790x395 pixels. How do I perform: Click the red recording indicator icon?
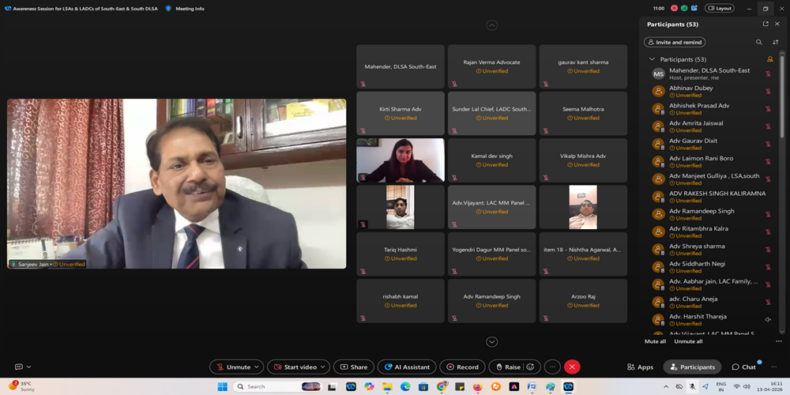[x=675, y=8]
